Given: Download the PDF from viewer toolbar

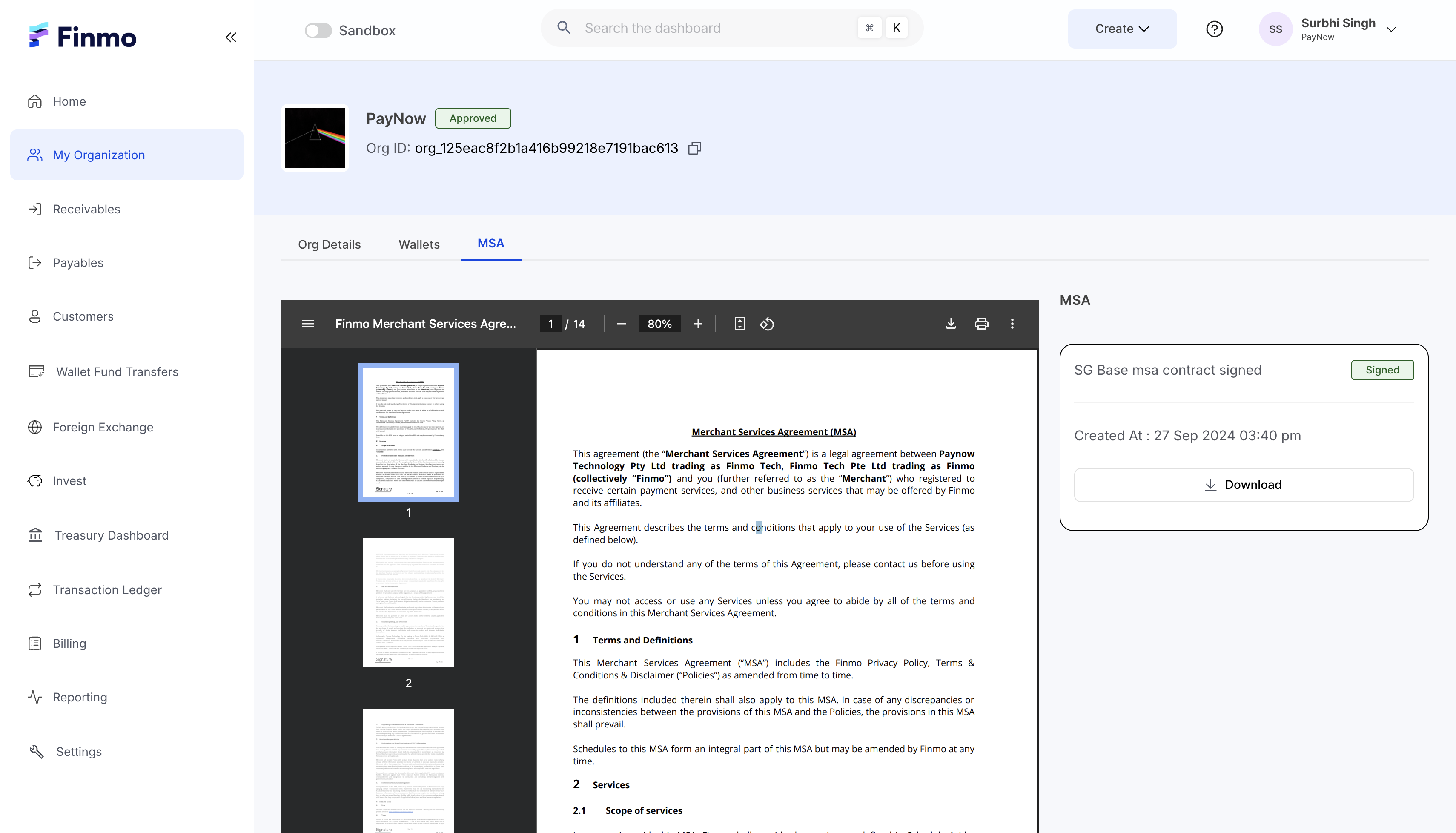Looking at the screenshot, I should (x=951, y=324).
